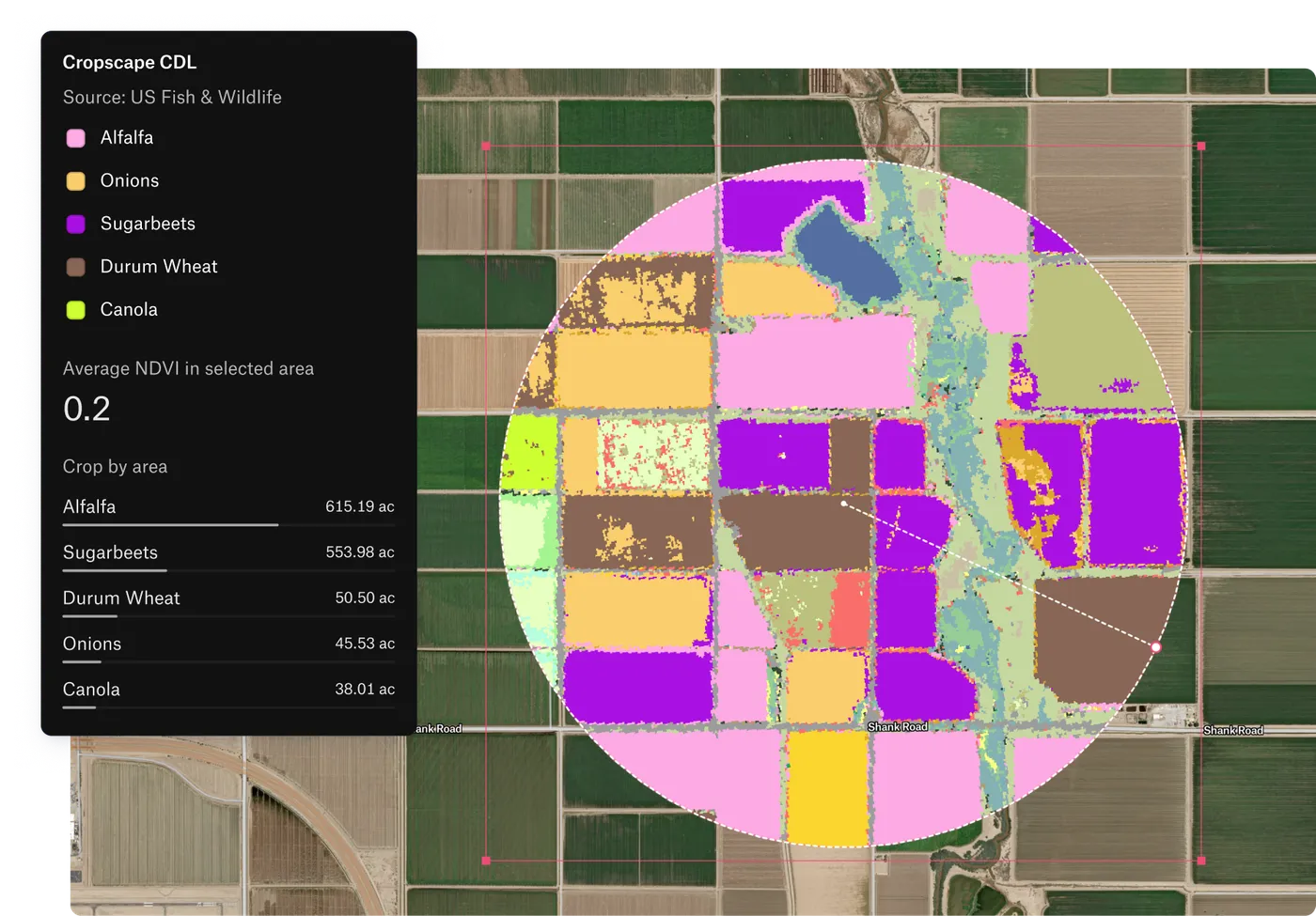Click the Shank Road label at the map's right edge
This screenshot has height=916, width=1316.
click(1233, 730)
